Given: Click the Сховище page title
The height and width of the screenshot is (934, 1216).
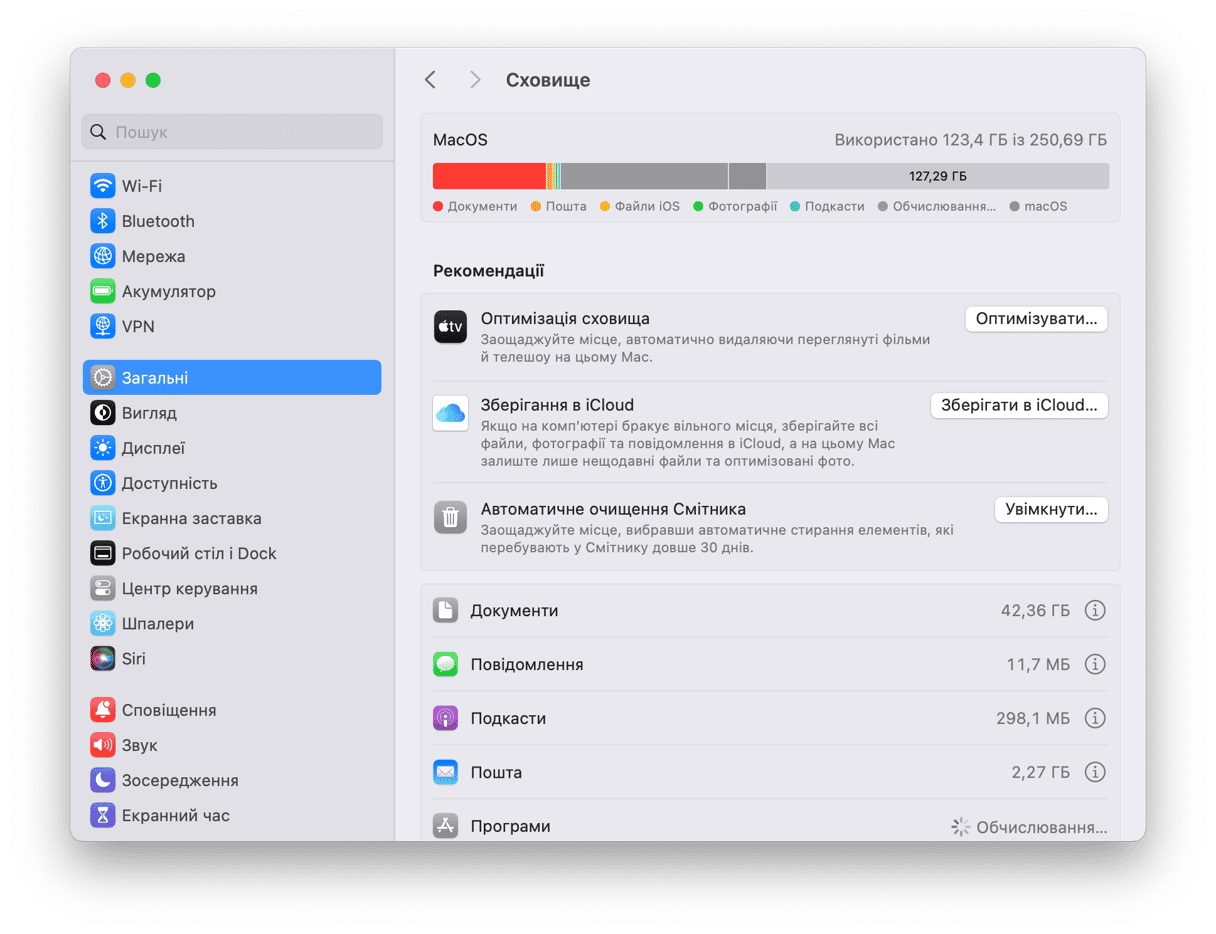Looking at the screenshot, I should pyautogui.click(x=548, y=80).
